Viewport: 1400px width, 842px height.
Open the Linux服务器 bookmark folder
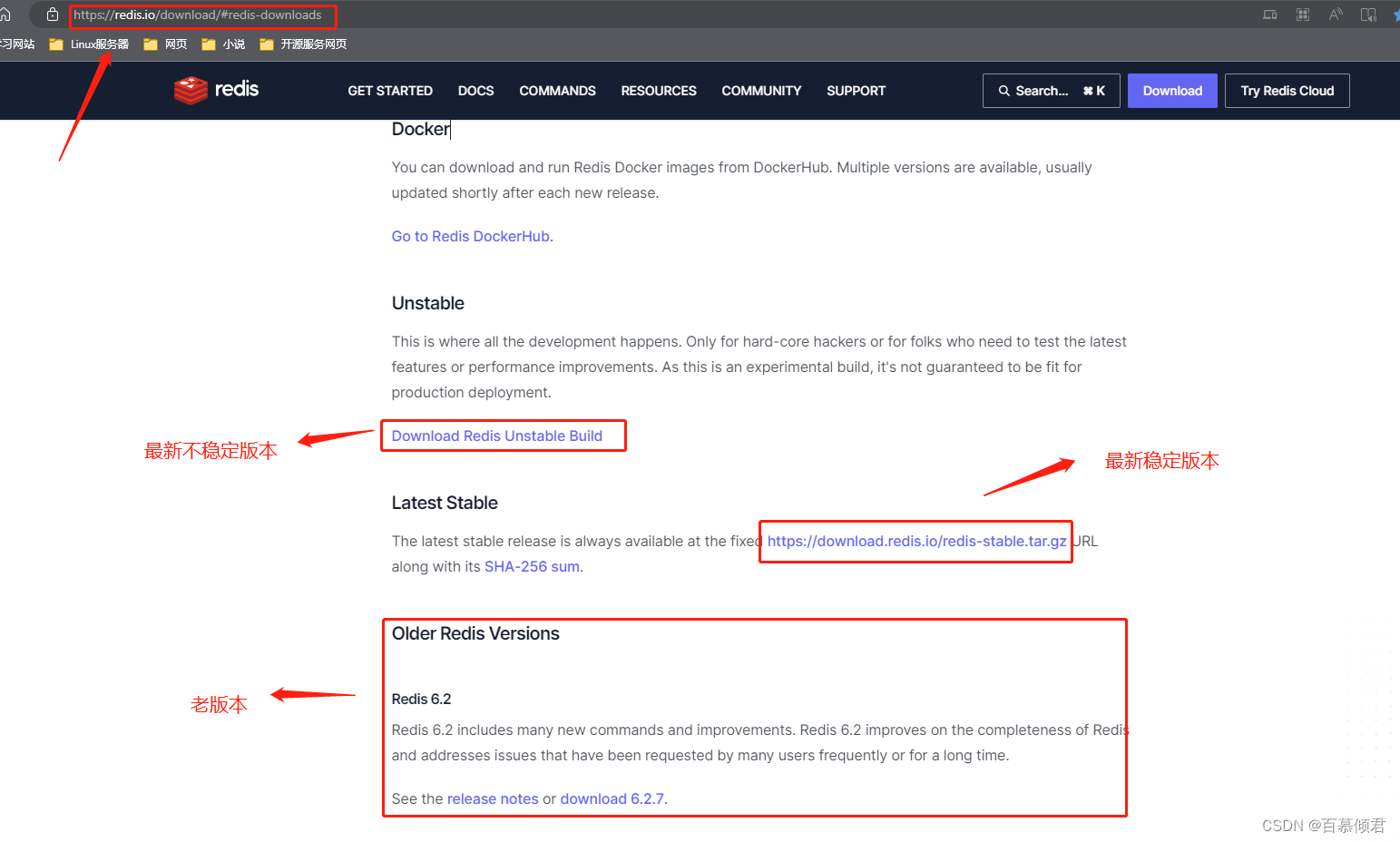89,44
